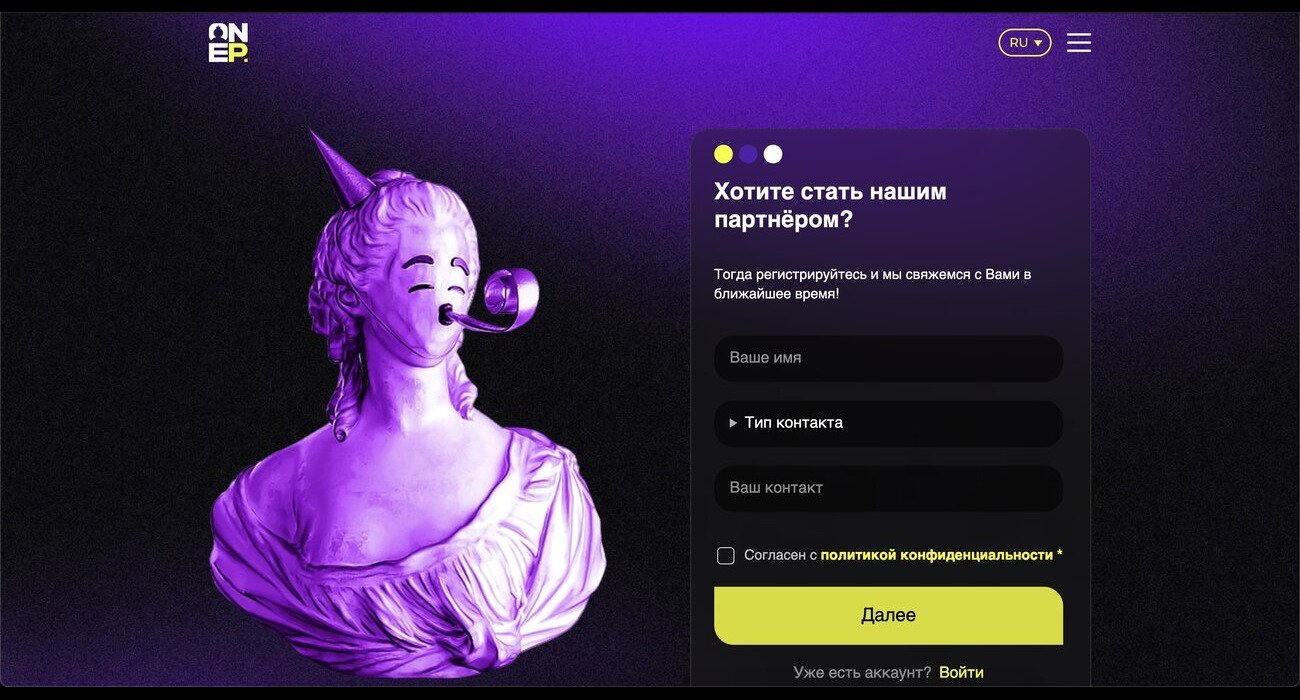Click the white dot on the form card
Image resolution: width=1300 pixels, height=700 pixels.
(x=773, y=154)
